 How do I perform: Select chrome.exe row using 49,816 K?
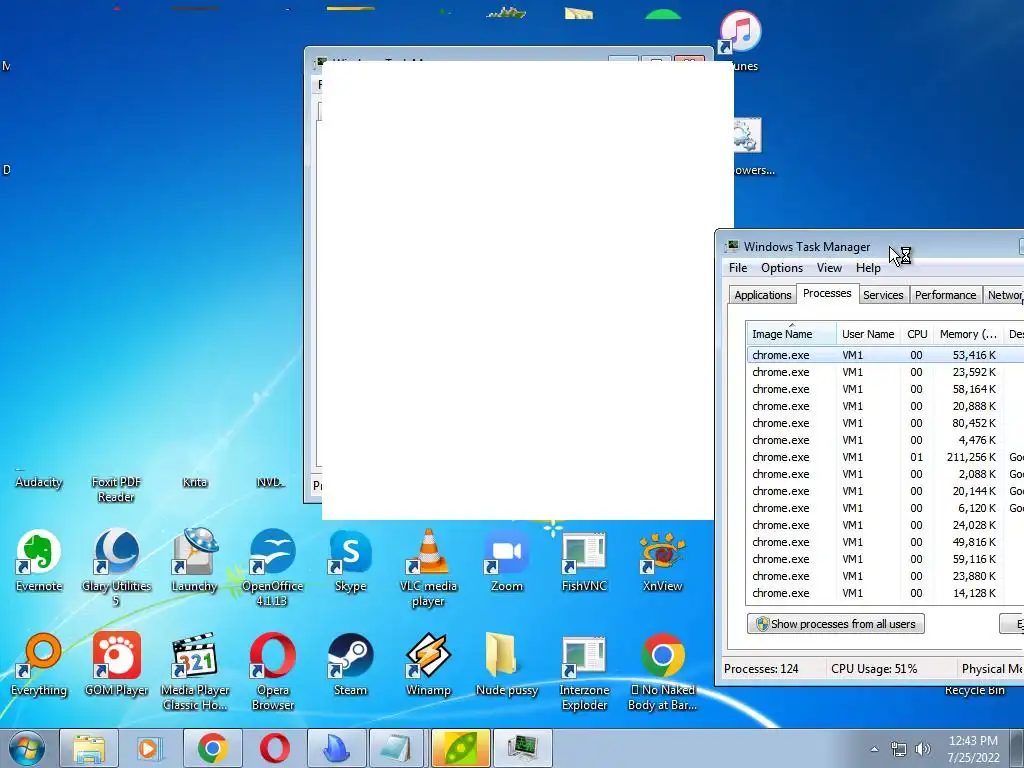point(885,541)
